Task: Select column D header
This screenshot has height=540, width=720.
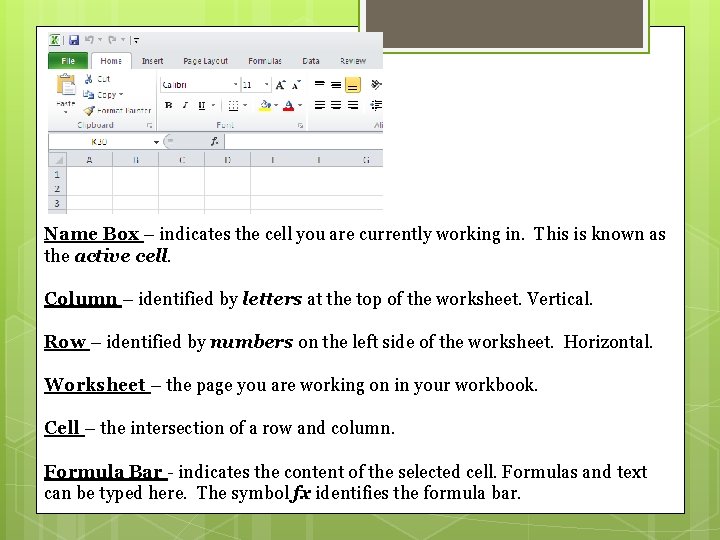Action: (x=227, y=160)
